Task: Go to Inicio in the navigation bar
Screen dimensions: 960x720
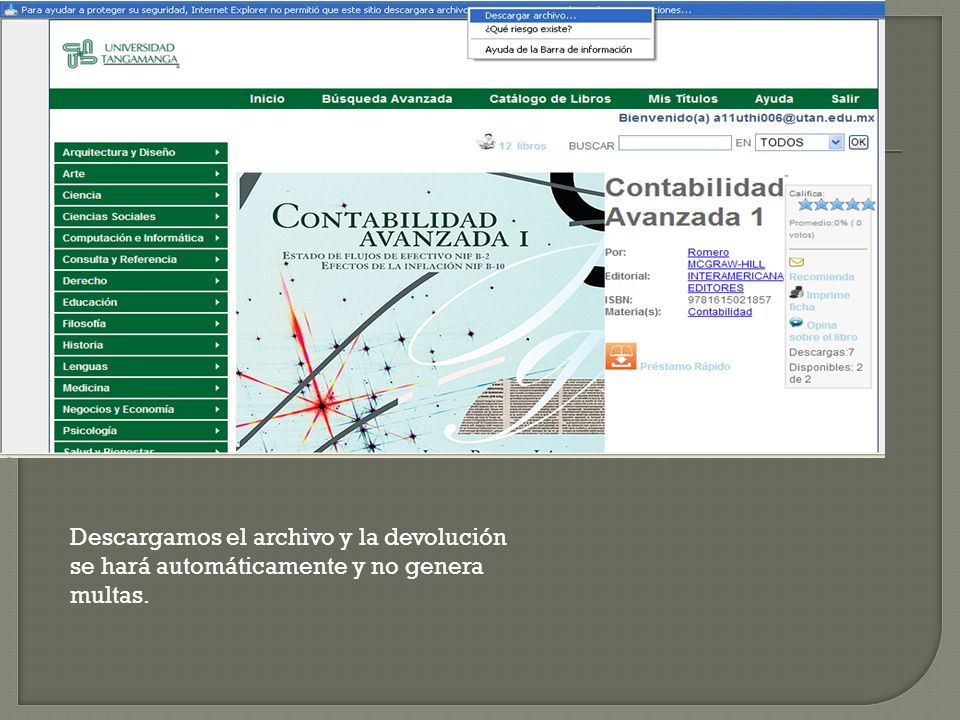Action: (267, 99)
